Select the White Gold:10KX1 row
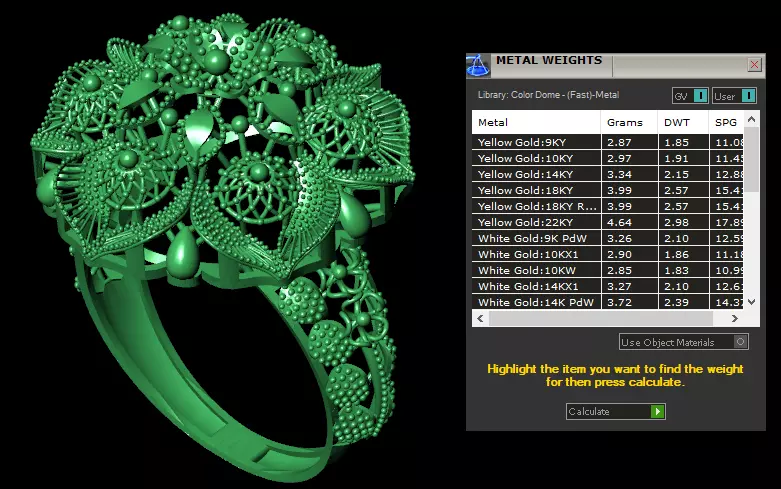This screenshot has height=489, width=781. coord(608,254)
